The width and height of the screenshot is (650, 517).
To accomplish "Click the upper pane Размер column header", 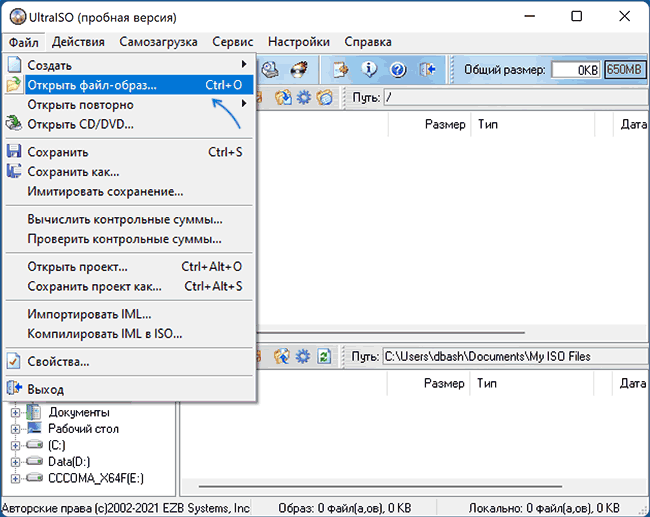I will point(429,124).
